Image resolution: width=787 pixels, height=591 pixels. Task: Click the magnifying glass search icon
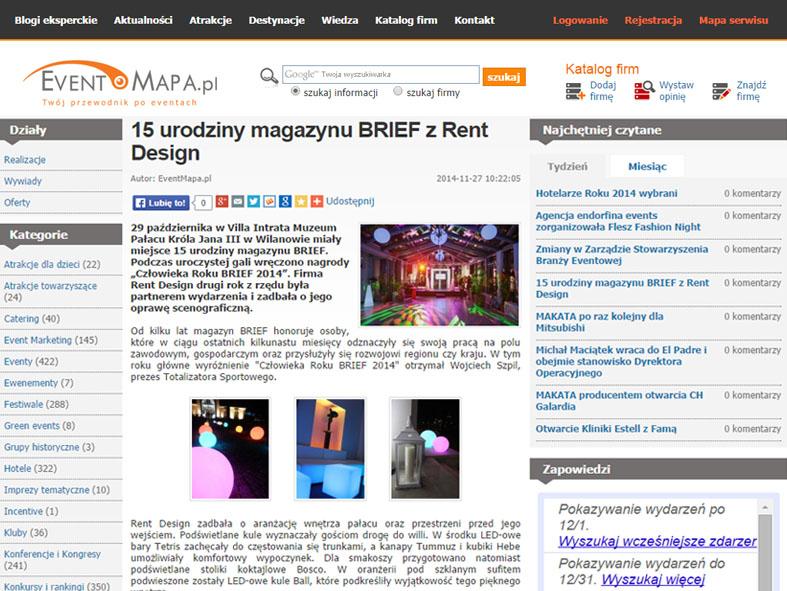269,76
